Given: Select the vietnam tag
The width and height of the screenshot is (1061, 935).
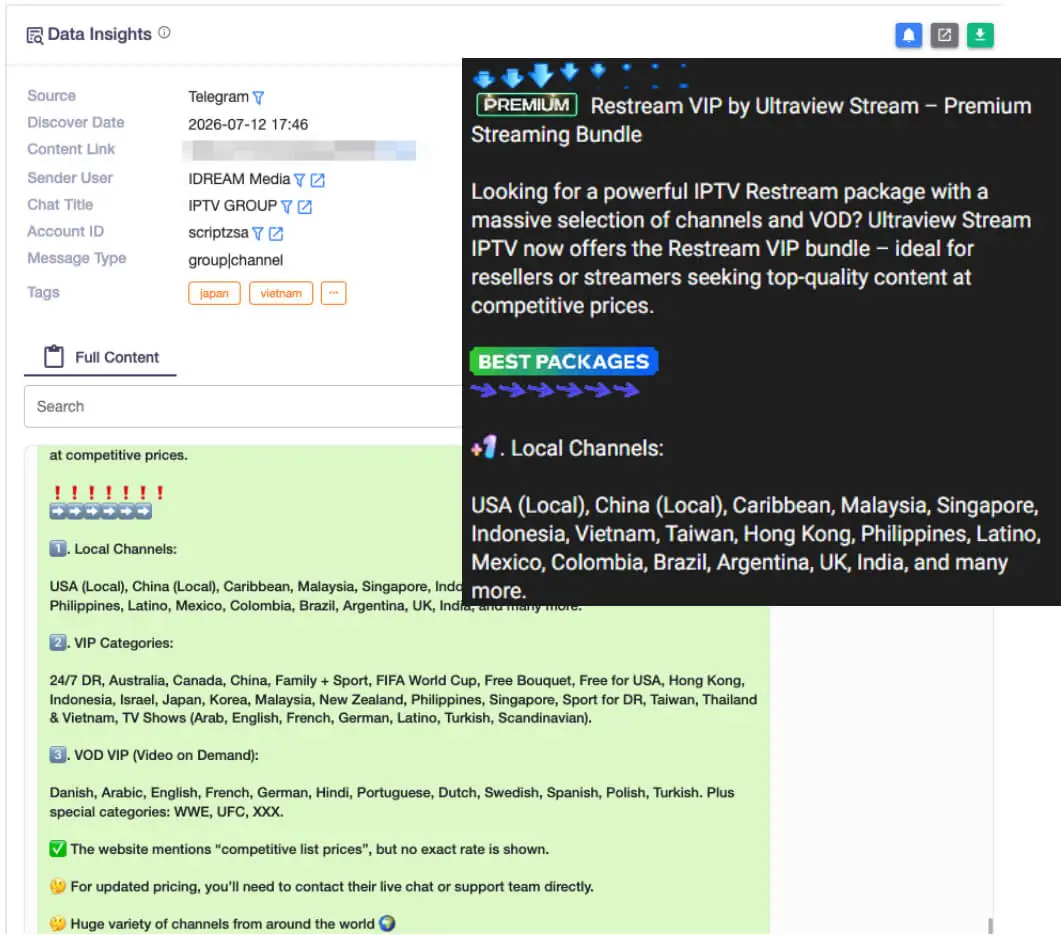Looking at the screenshot, I should [281, 294].
